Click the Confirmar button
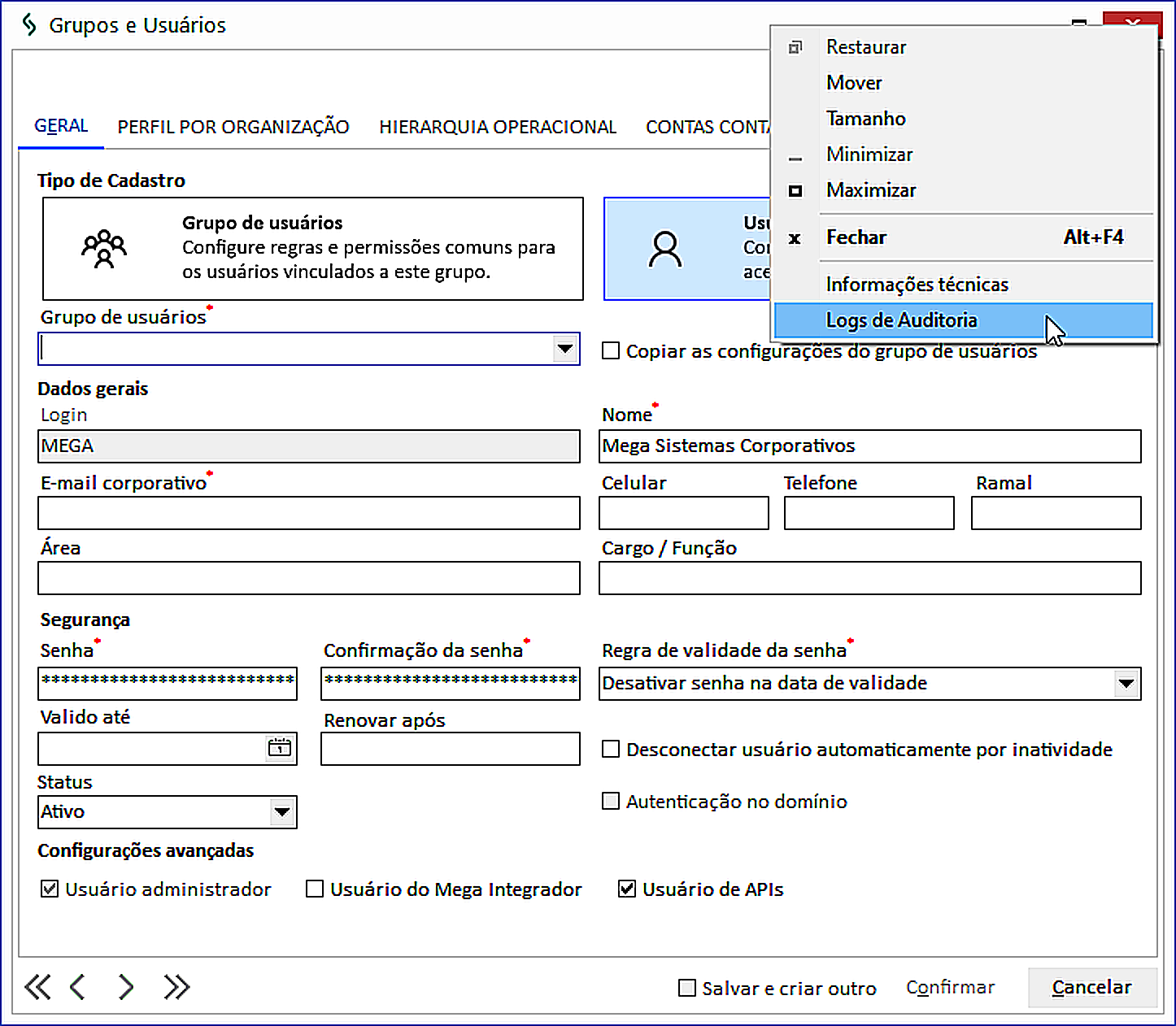1176x1026 pixels. click(950, 987)
